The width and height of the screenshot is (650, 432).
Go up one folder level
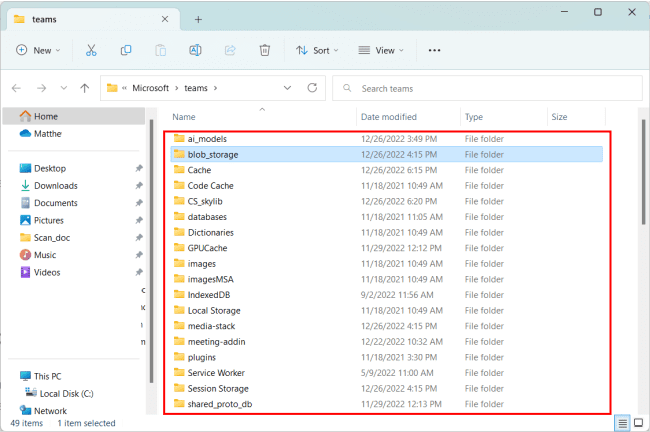tap(87, 88)
